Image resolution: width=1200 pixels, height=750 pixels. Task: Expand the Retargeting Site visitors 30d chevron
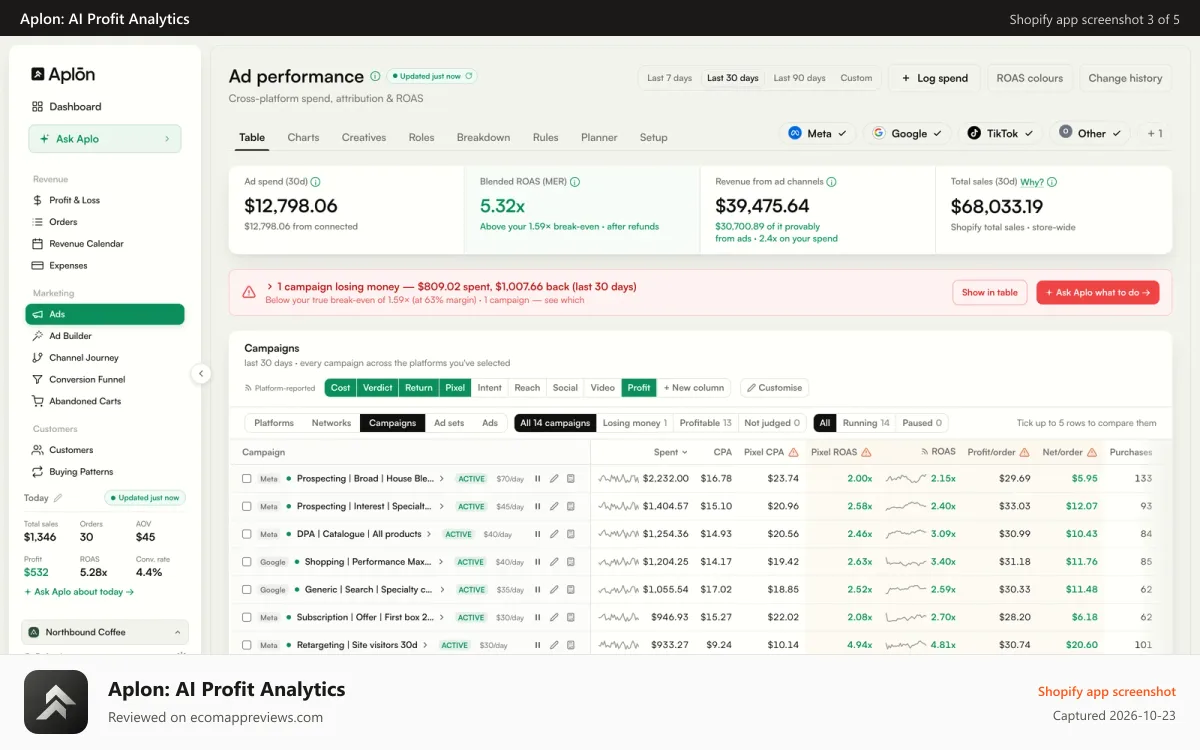(426, 645)
